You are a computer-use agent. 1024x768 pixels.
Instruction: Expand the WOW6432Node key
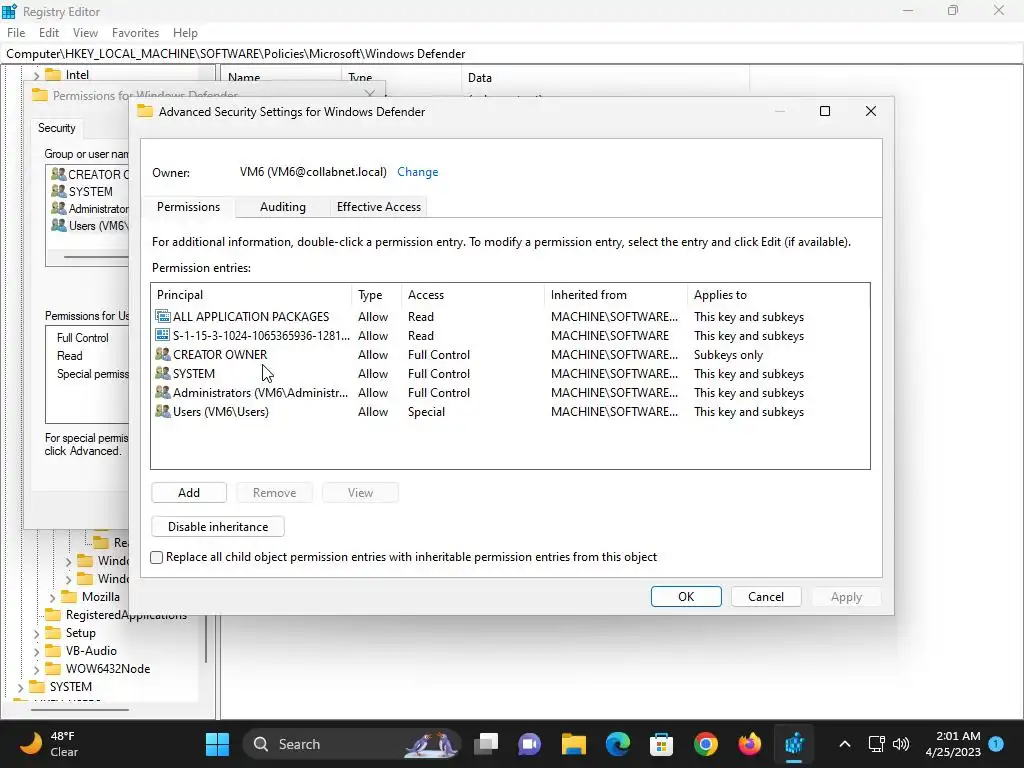coord(37,669)
